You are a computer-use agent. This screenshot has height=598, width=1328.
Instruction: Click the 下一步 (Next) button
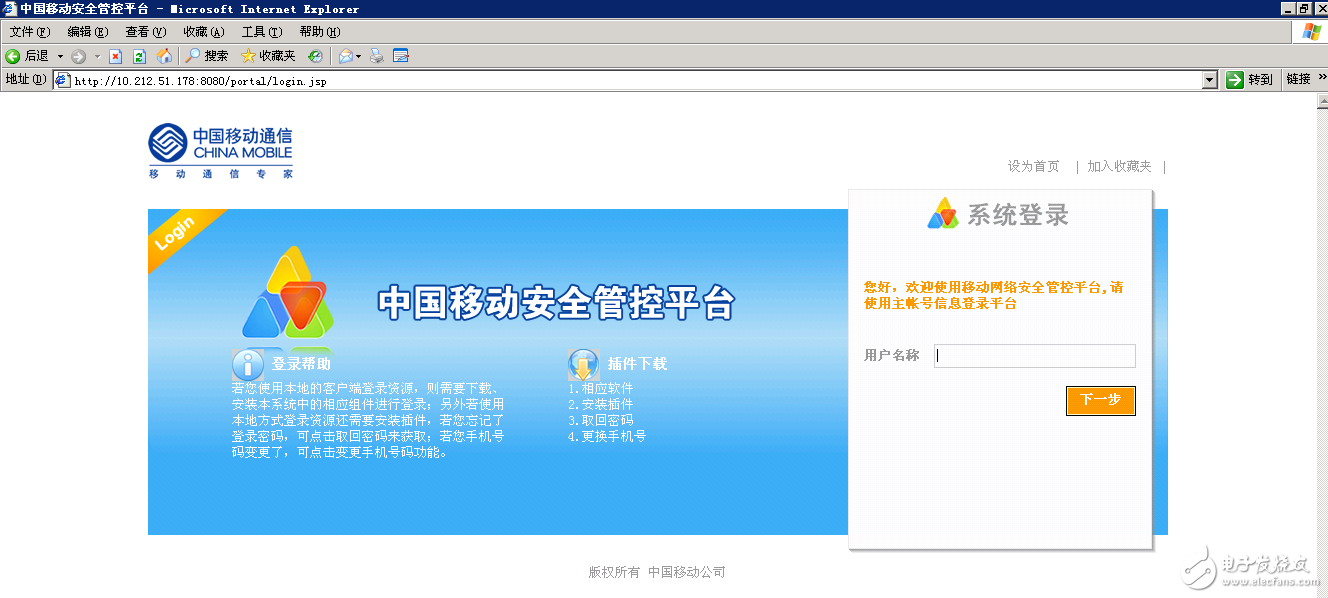(x=1100, y=400)
